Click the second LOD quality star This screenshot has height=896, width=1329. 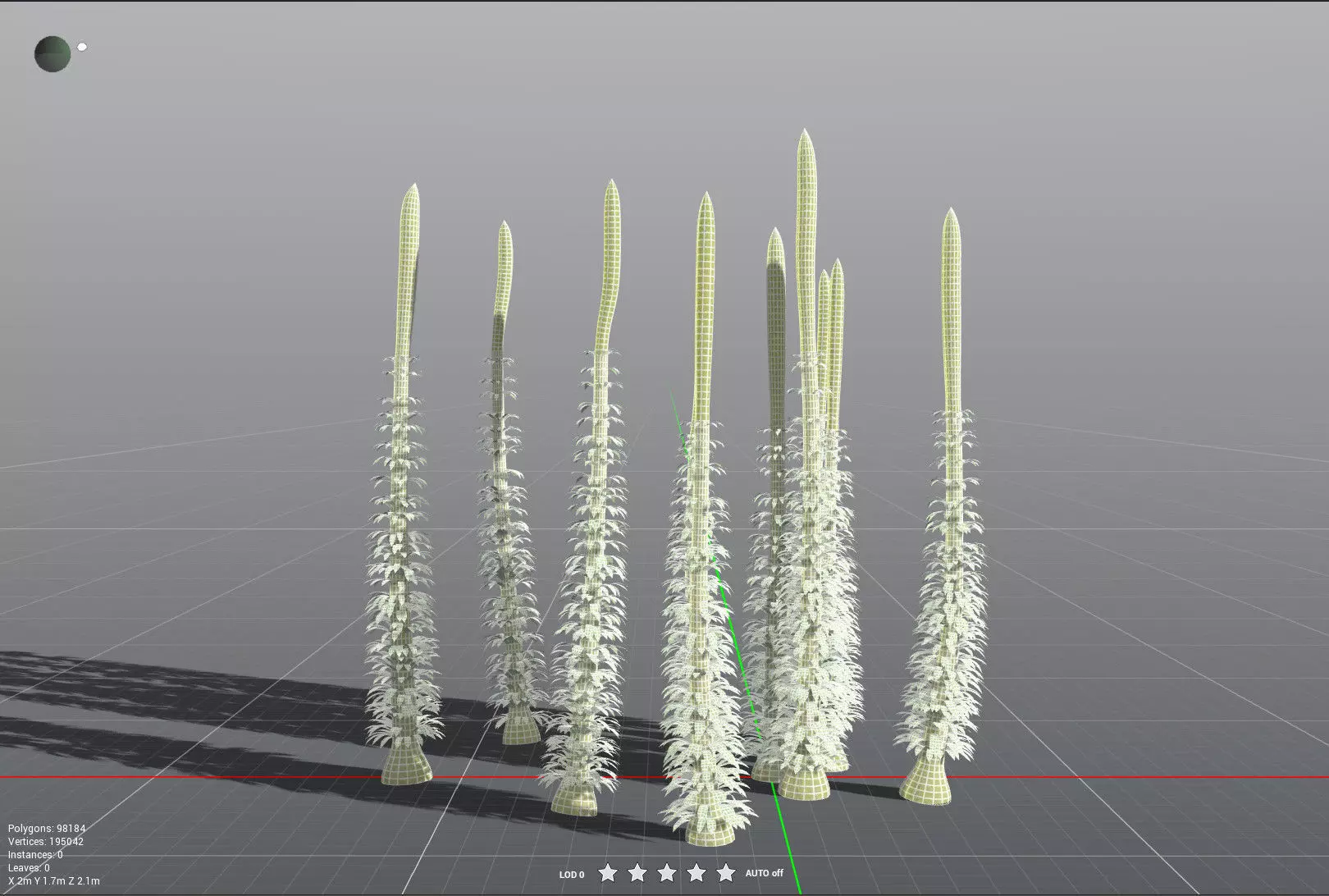[637, 872]
